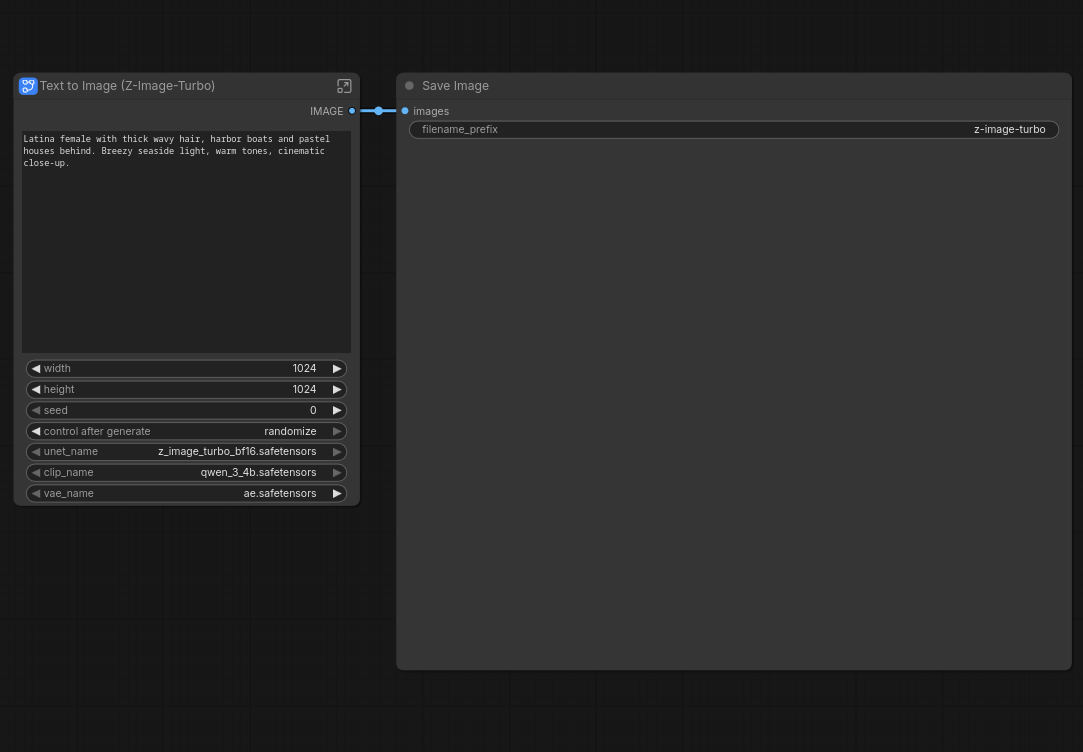
Task: Select next control after generate option
Action: [x=337, y=431]
